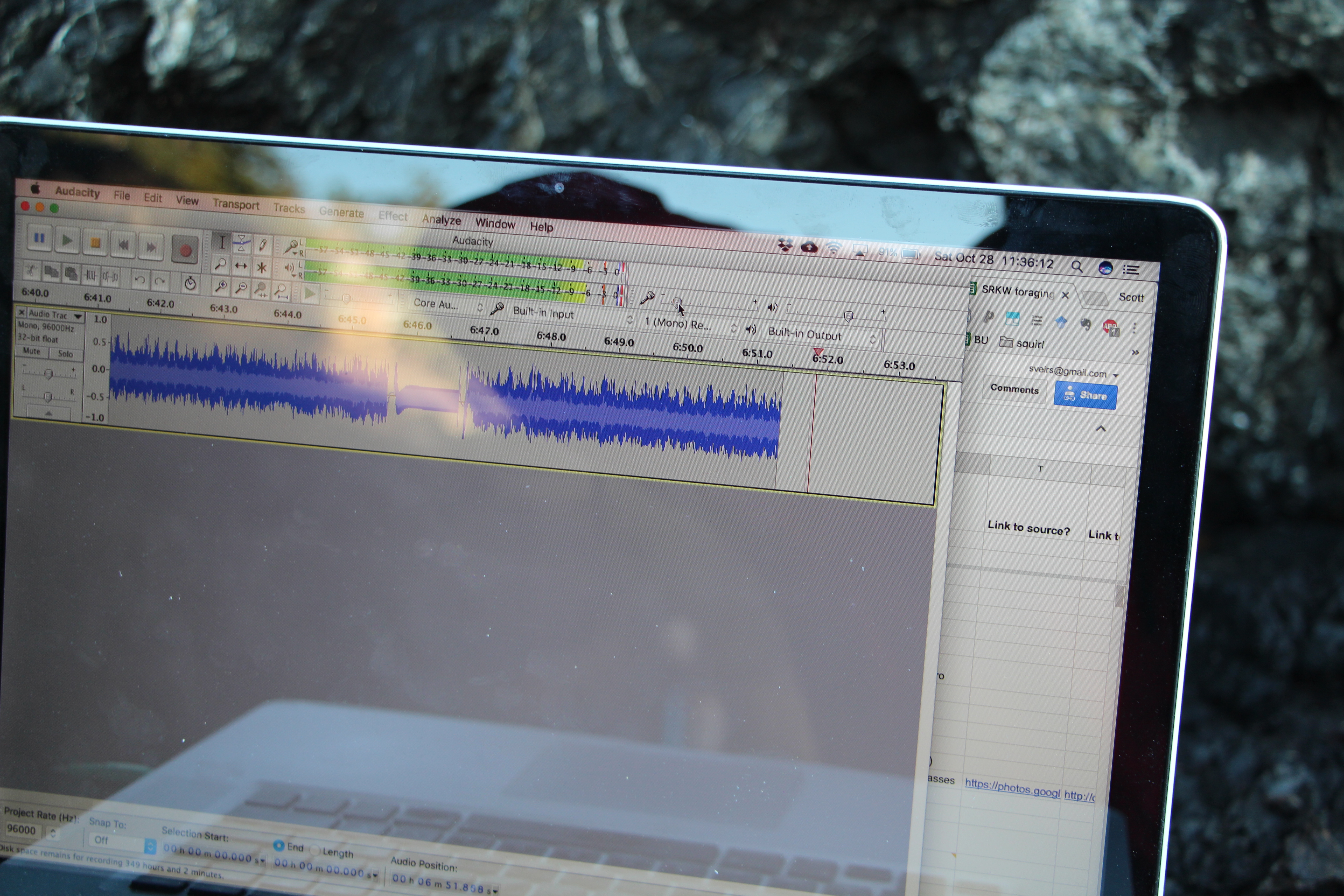This screenshot has width=1344, height=896.
Task: Select the Time Shift tool
Action: (241, 266)
